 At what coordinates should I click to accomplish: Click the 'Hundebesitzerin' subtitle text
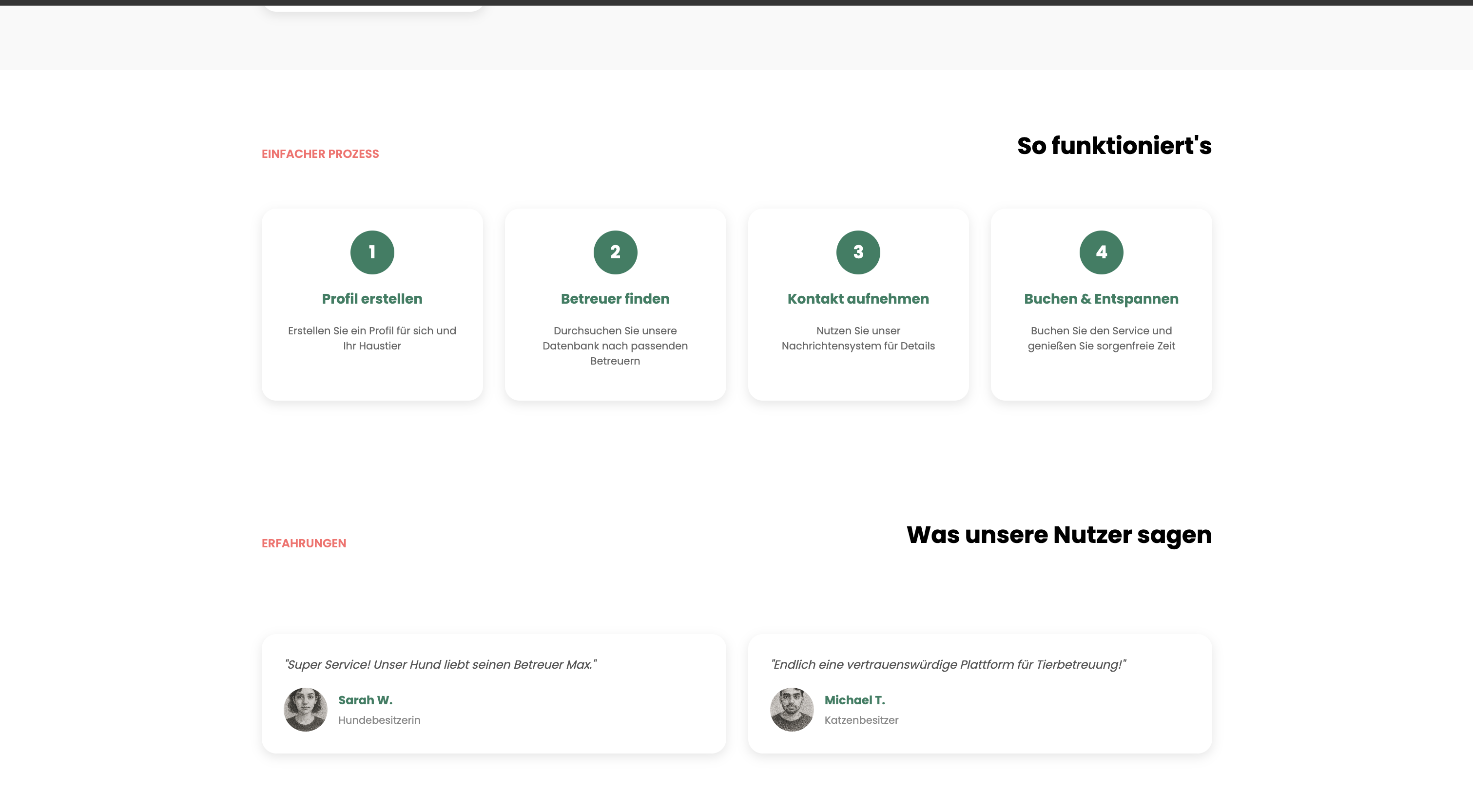(x=379, y=720)
